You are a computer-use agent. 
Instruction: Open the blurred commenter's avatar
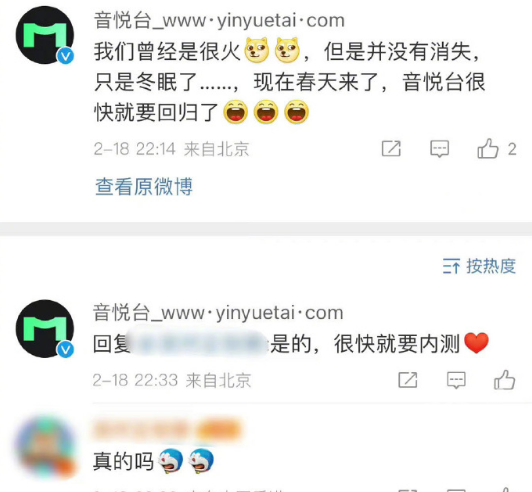(46, 446)
